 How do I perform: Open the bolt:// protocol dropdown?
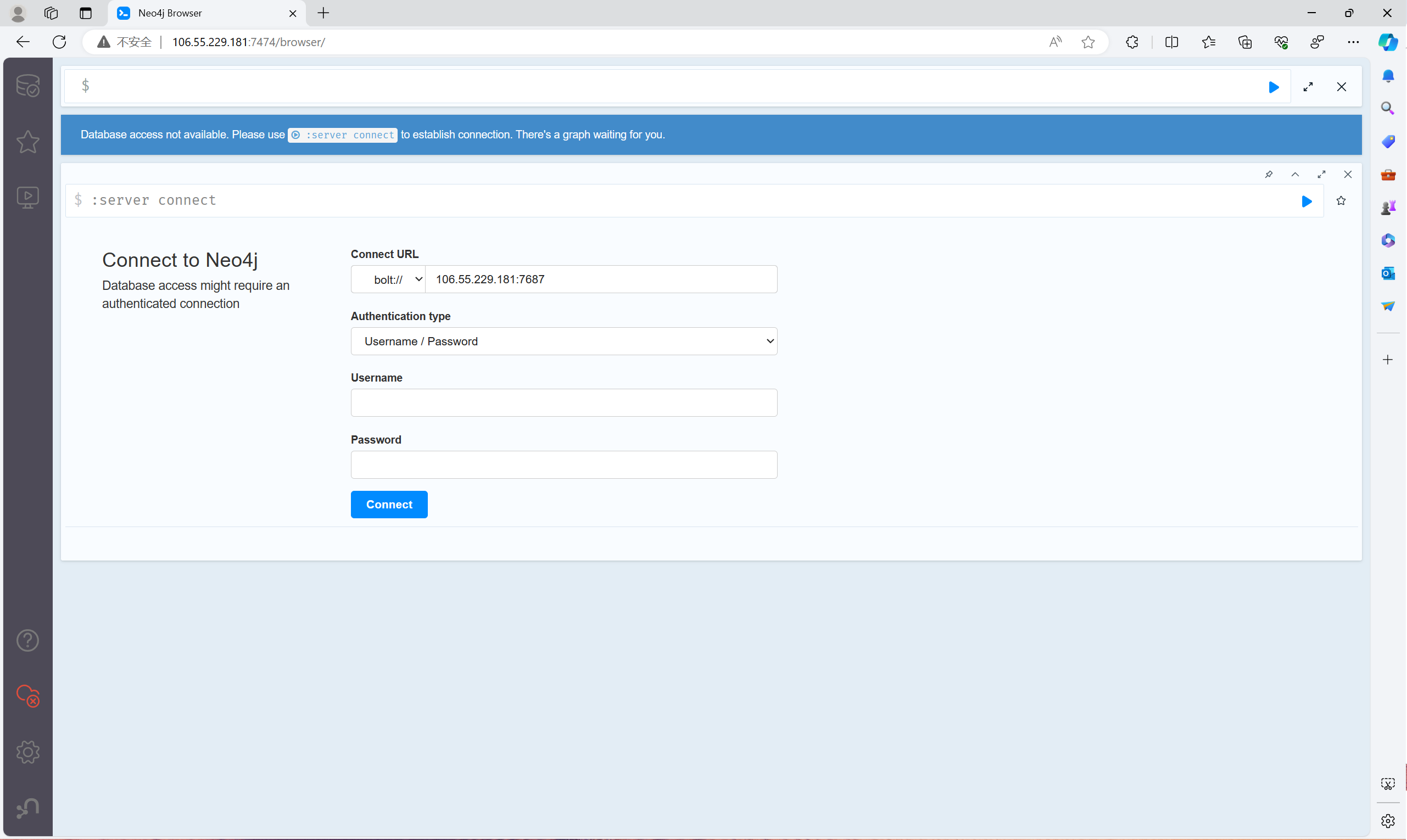coord(388,279)
